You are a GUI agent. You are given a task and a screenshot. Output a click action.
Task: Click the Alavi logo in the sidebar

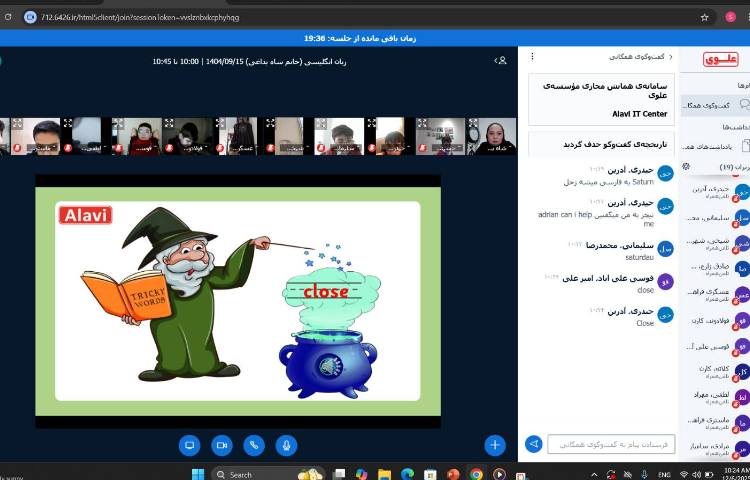click(720, 60)
